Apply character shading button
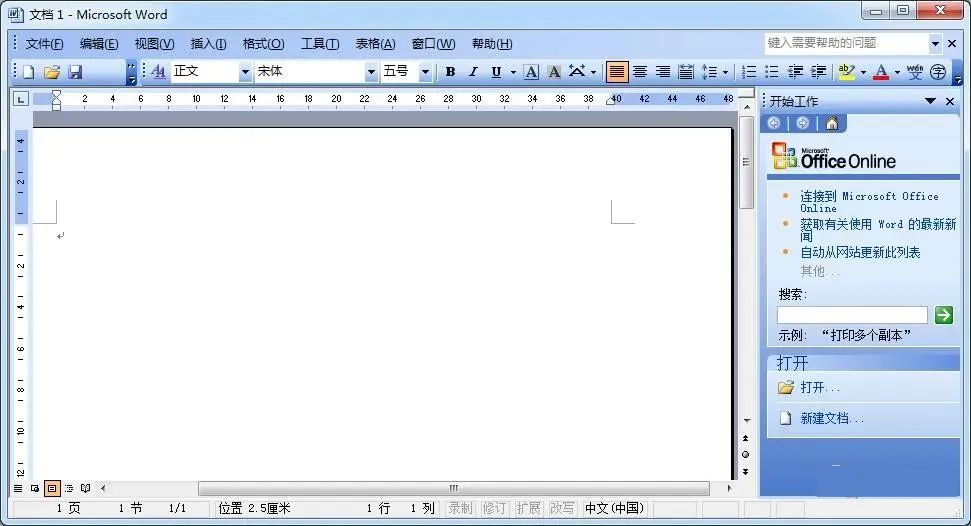 (554, 72)
